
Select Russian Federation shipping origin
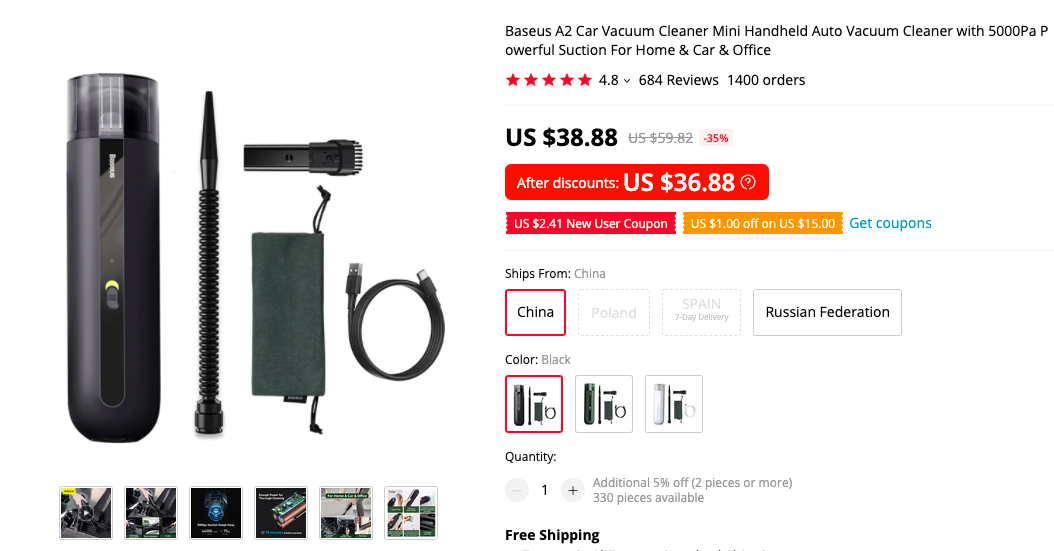(827, 312)
